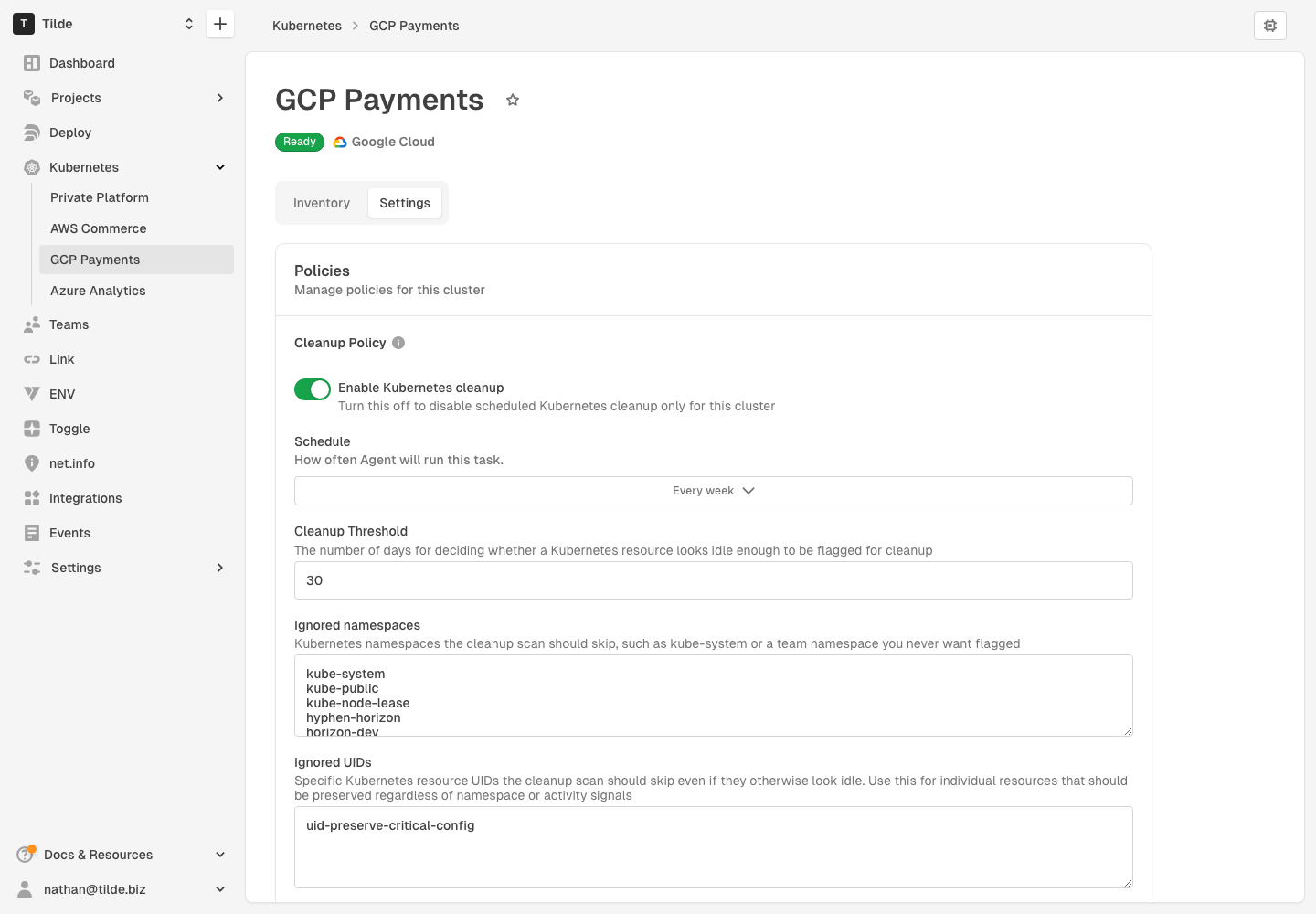Screen dimensions: 1316x914
Task: Expand the Projects submenu chevron
Action: (220, 98)
